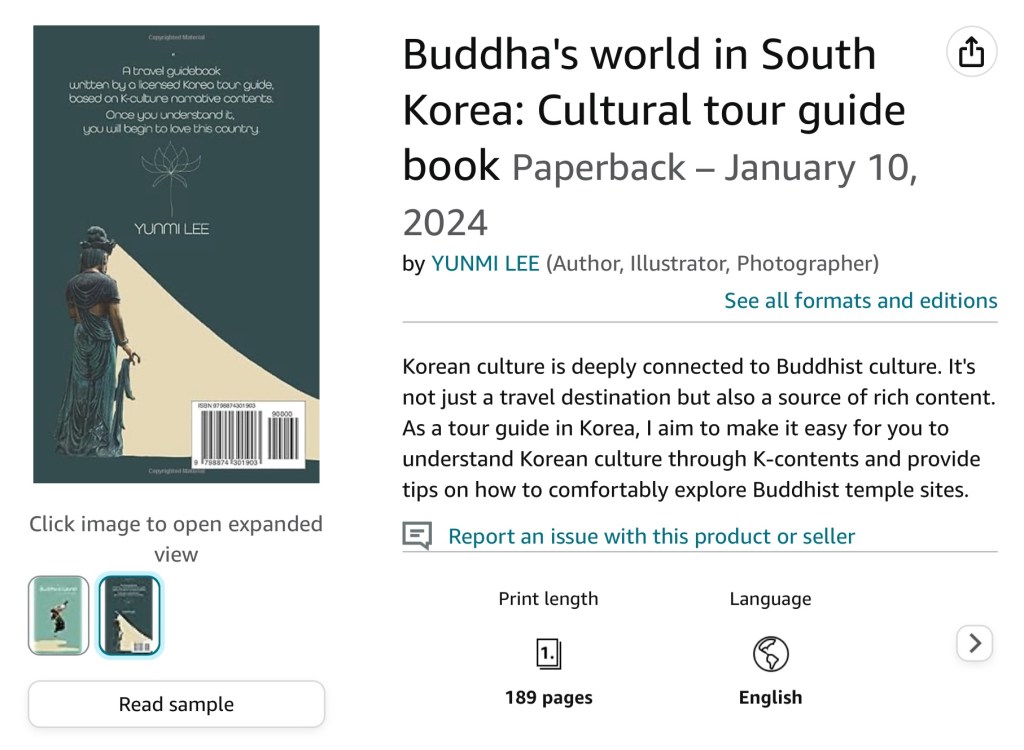Click the book title heading
The image size is (1024, 750).
(640, 108)
